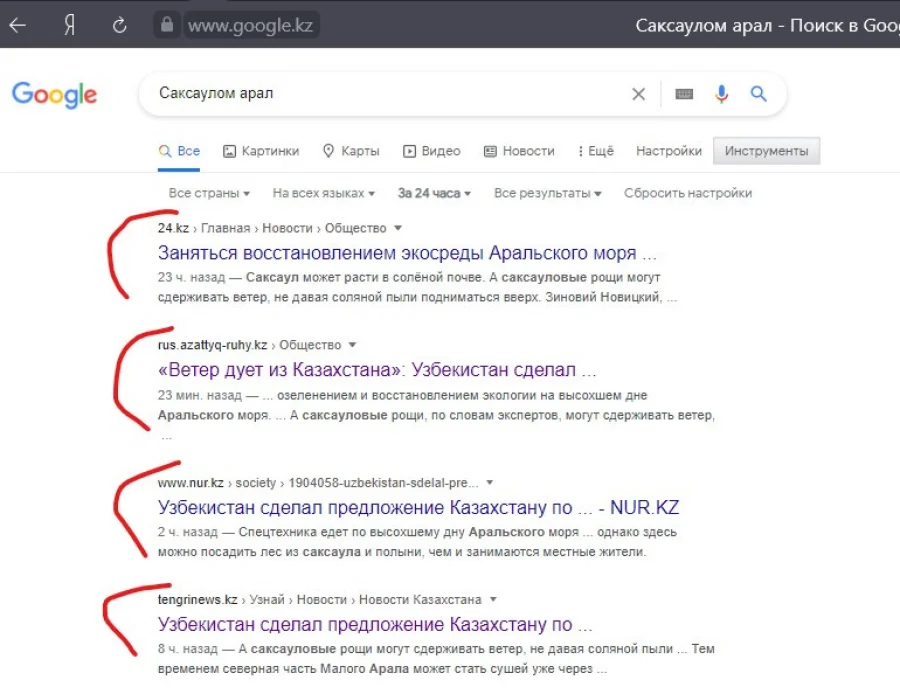Switch to the Картинки results tab
900x694 pixels.
261,151
